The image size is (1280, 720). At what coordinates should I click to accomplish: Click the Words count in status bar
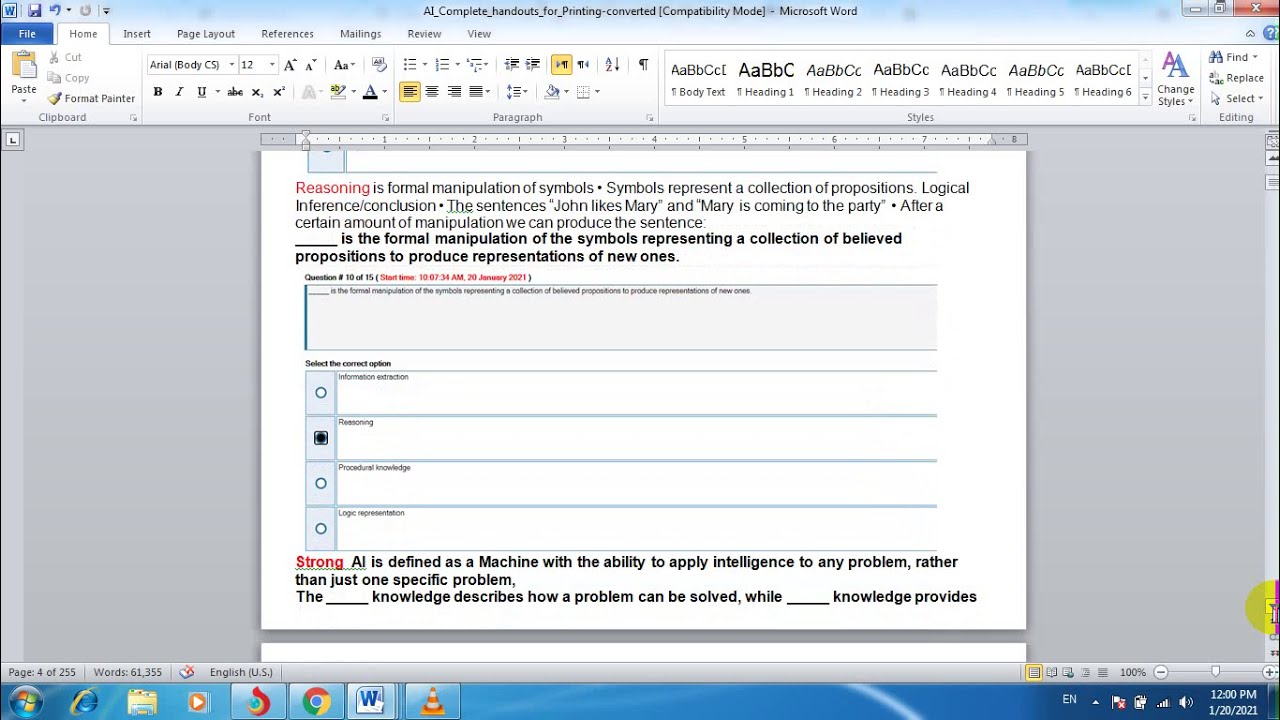[x=127, y=672]
